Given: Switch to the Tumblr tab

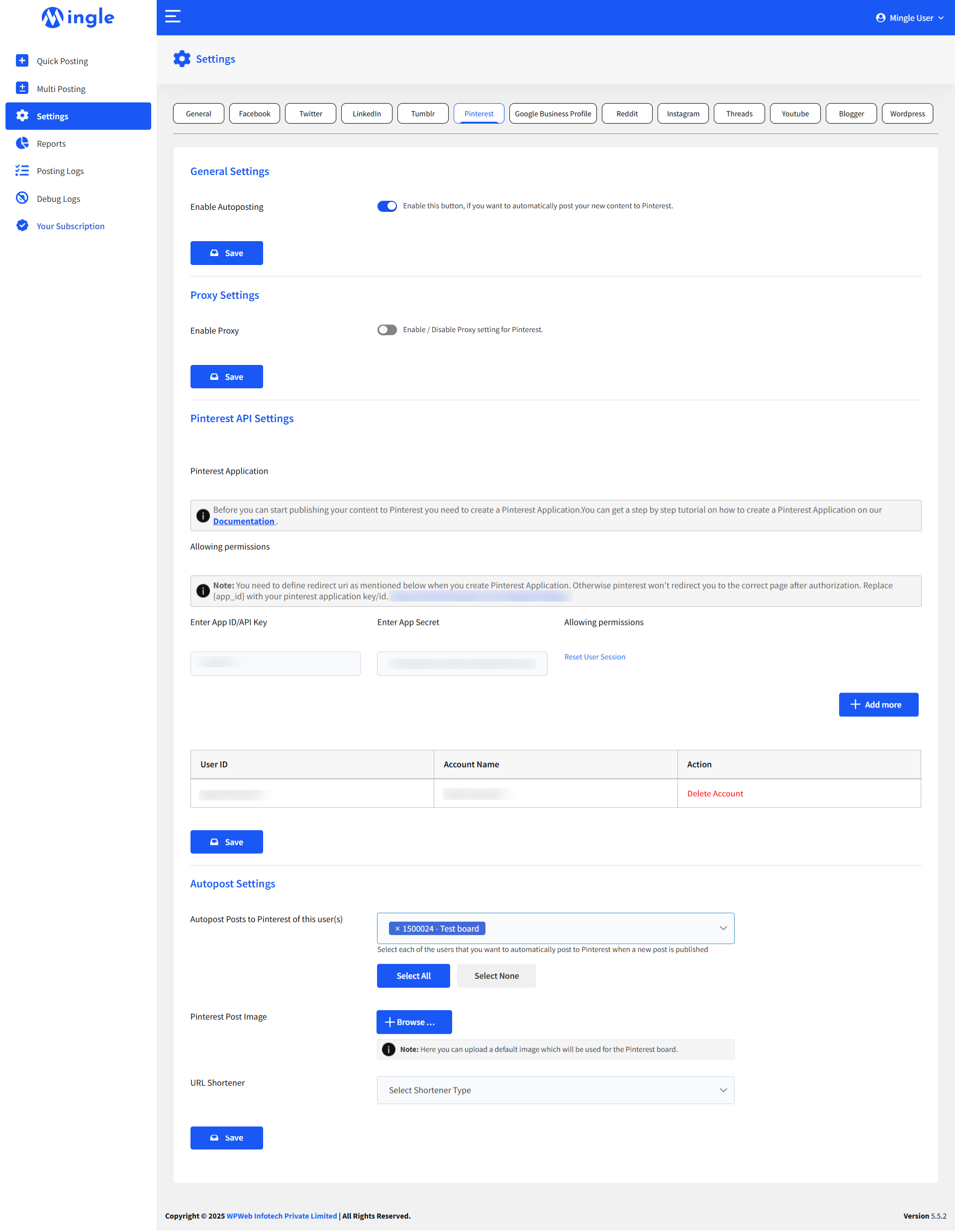Looking at the screenshot, I should pyautogui.click(x=423, y=113).
